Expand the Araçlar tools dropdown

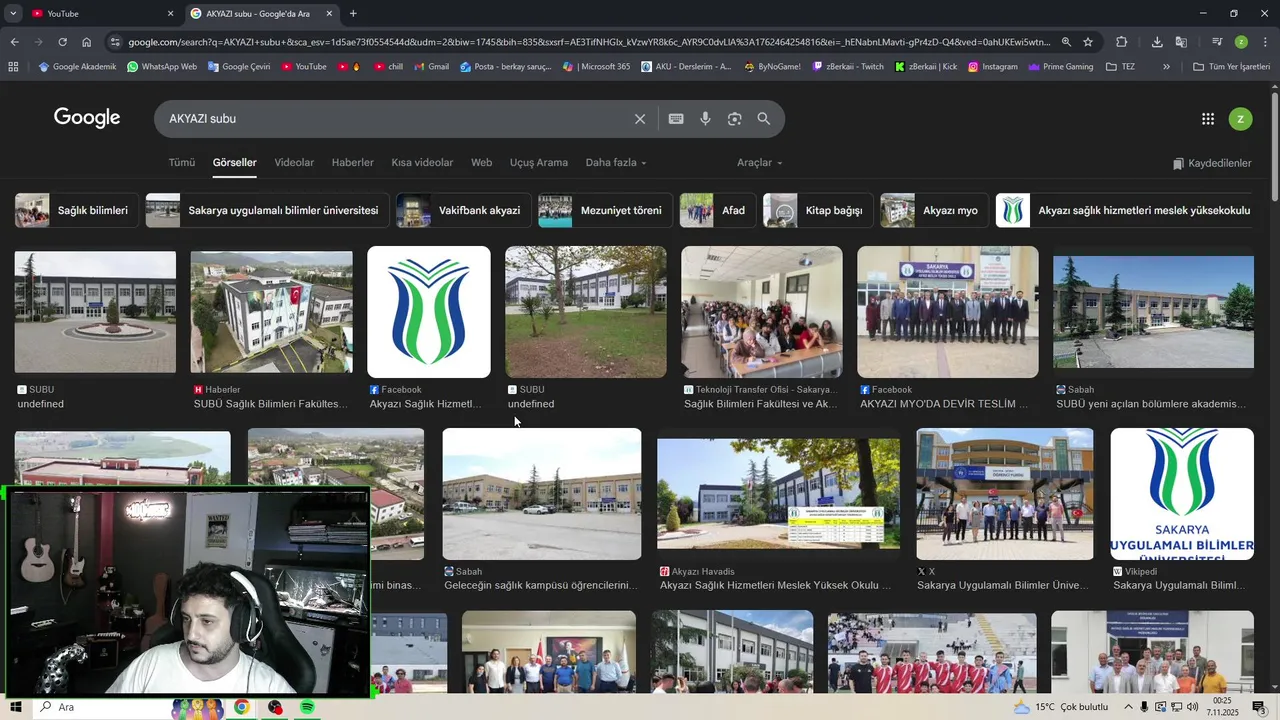tap(760, 163)
